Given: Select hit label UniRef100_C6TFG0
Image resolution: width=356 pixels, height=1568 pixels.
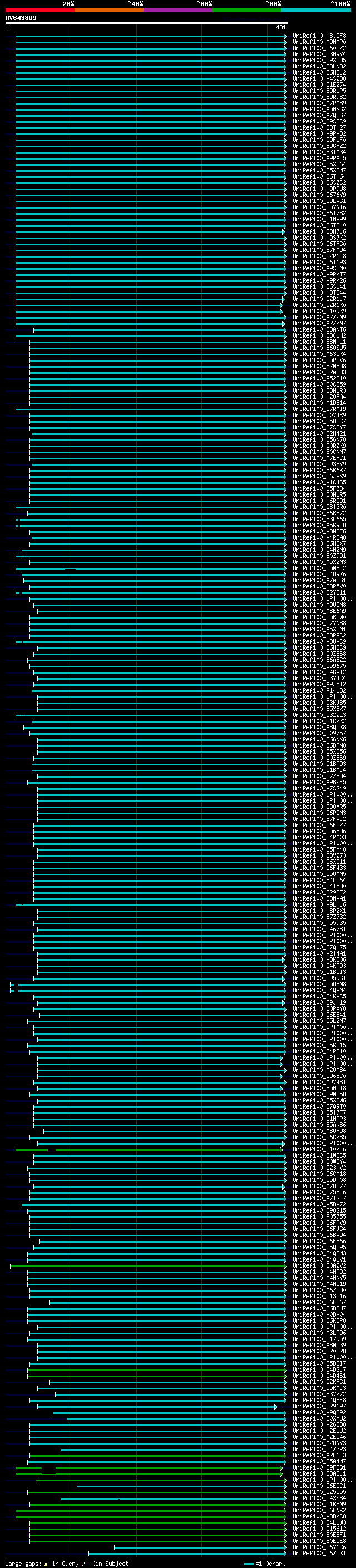Looking at the screenshot, I should [x=319, y=244].
